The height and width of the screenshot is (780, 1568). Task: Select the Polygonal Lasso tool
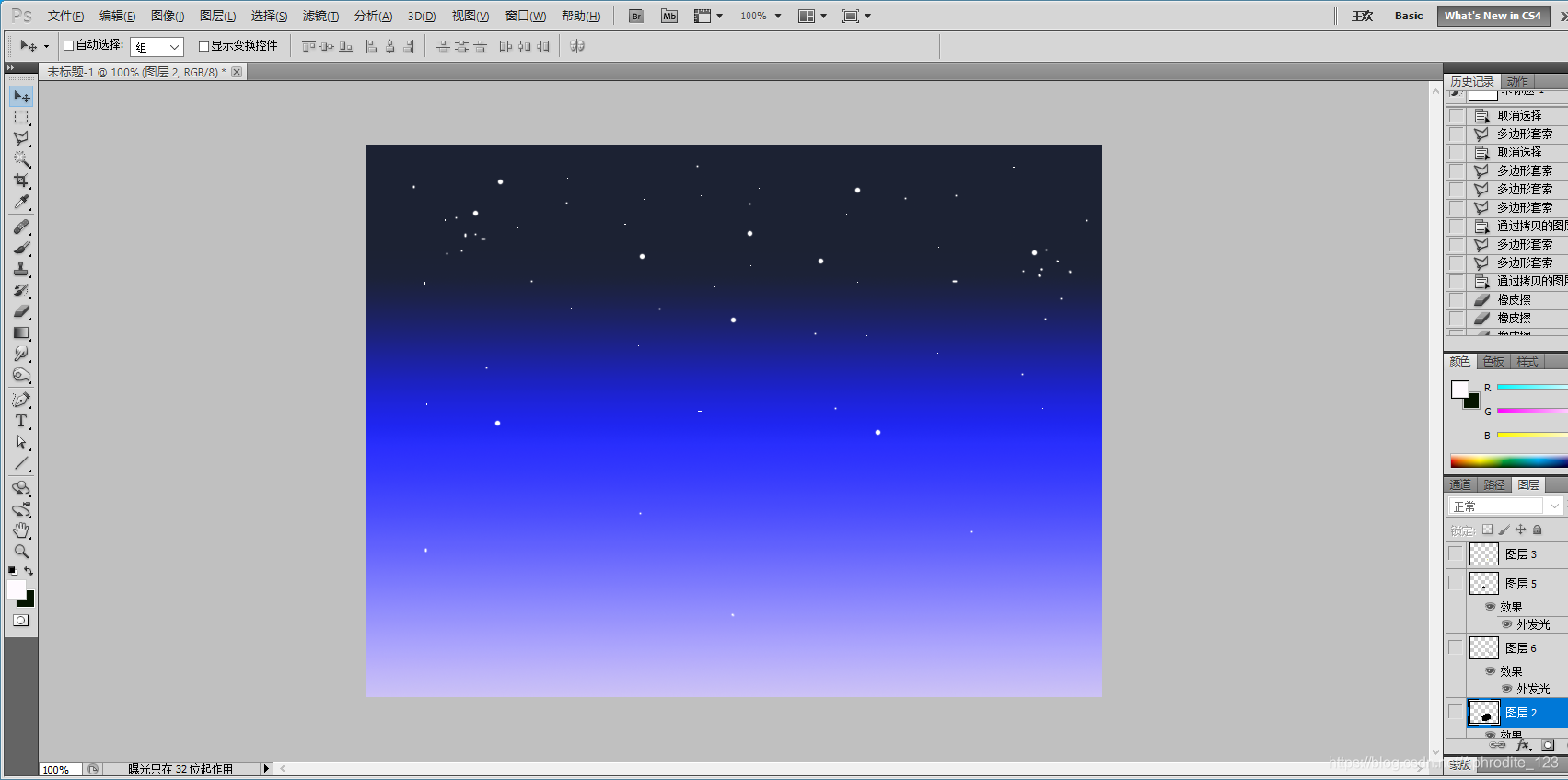(21, 138)
